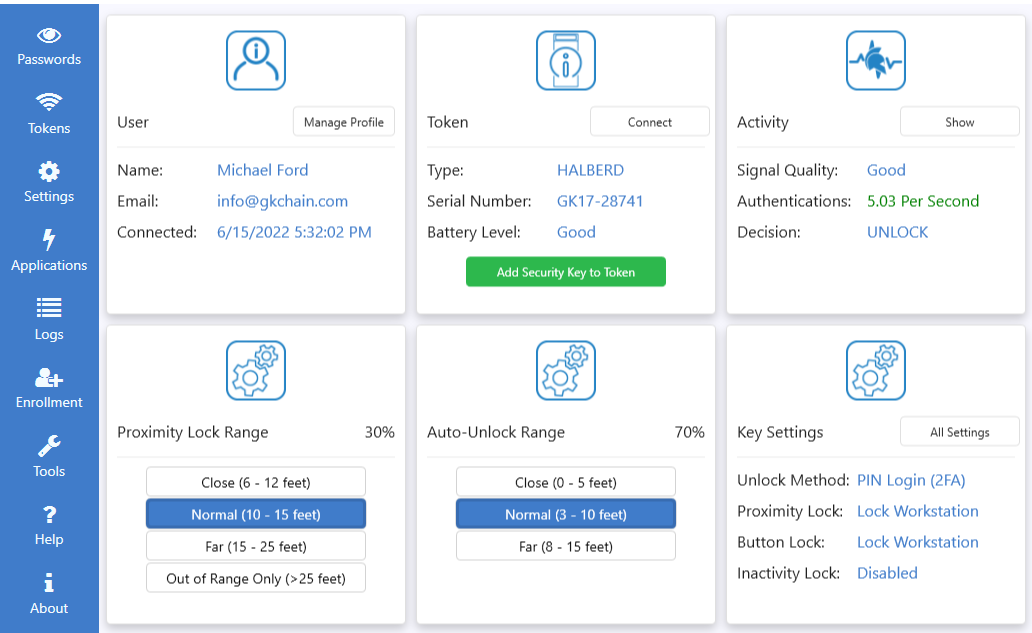Go to Tokens in the sidebar
This screenshot has width=1032, height=633.
(49, 115)
